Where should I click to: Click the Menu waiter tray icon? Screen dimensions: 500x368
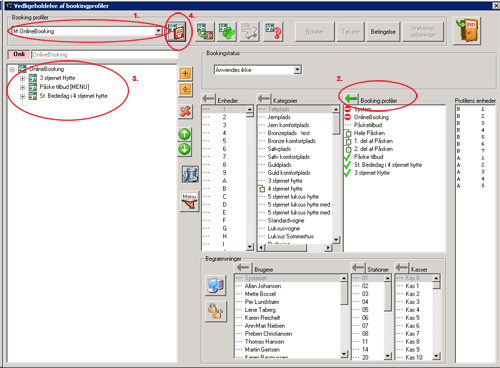pyautogui.click(x=189, y=201)
